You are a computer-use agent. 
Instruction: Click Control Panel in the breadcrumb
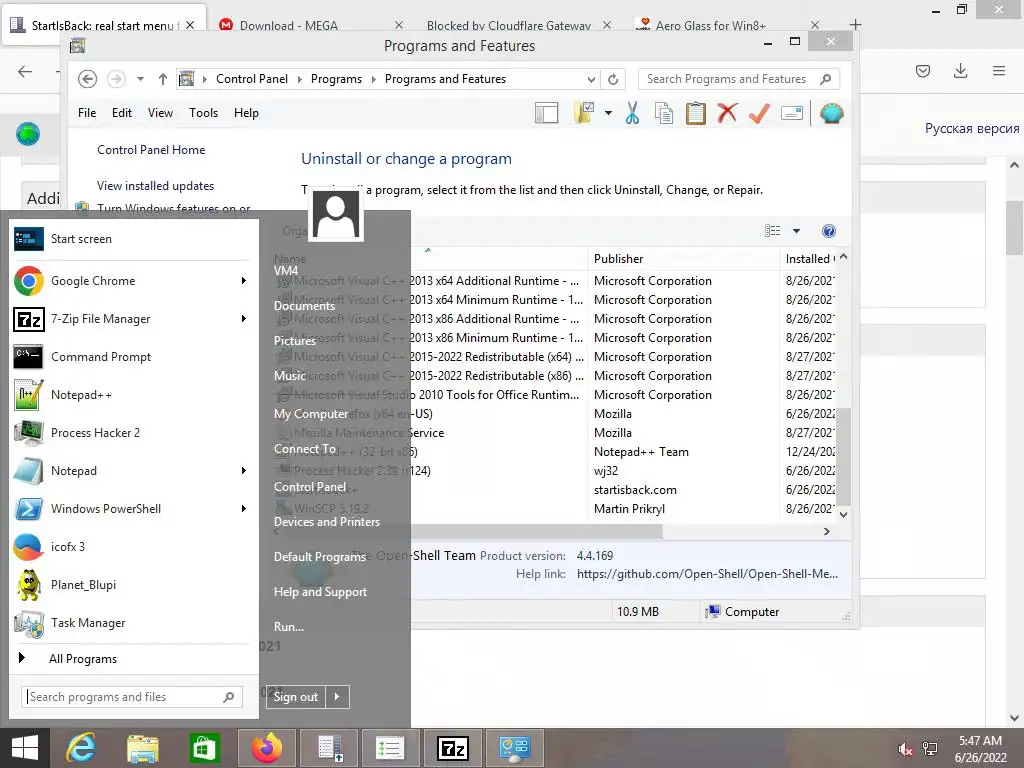[x=251, y=79]
